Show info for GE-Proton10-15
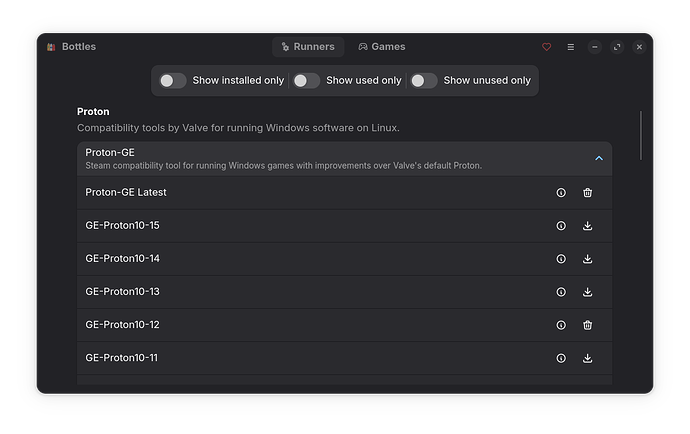The image size is (690, 434). tap(561, 226)
